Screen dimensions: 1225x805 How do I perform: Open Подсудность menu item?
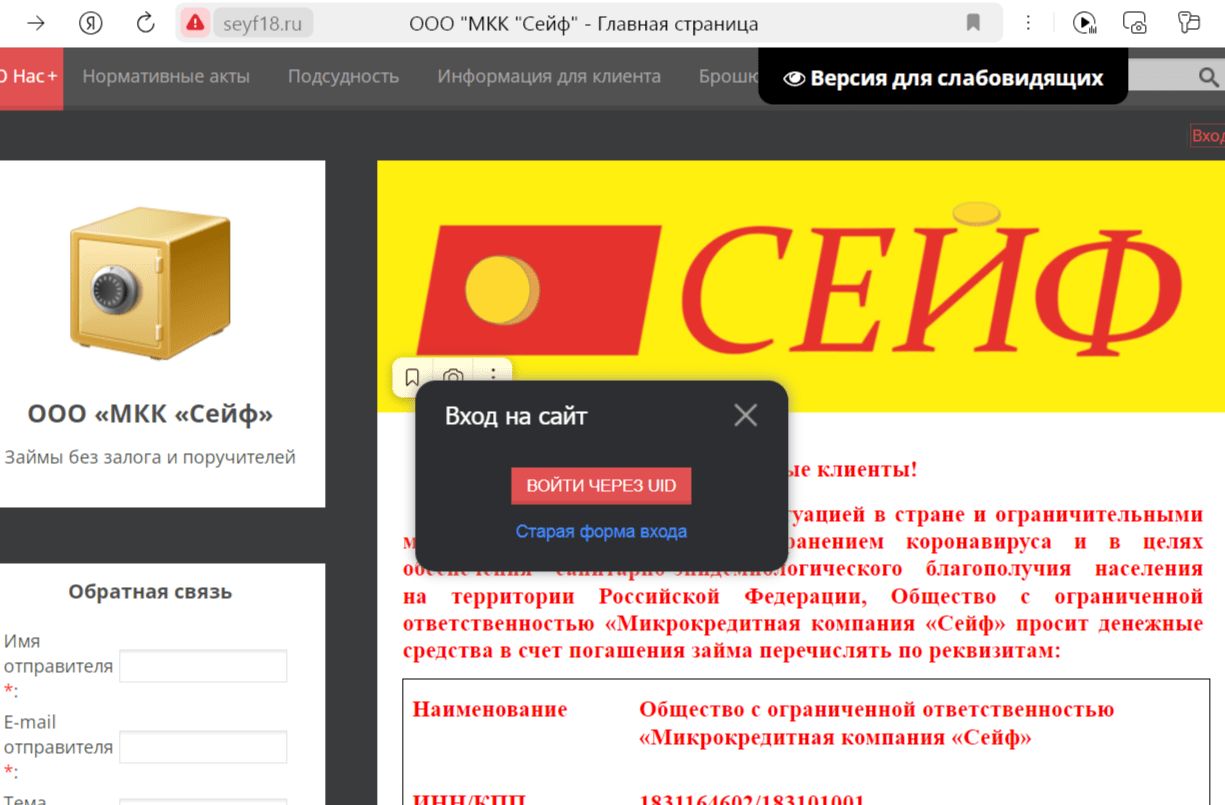tap(343, 77)
